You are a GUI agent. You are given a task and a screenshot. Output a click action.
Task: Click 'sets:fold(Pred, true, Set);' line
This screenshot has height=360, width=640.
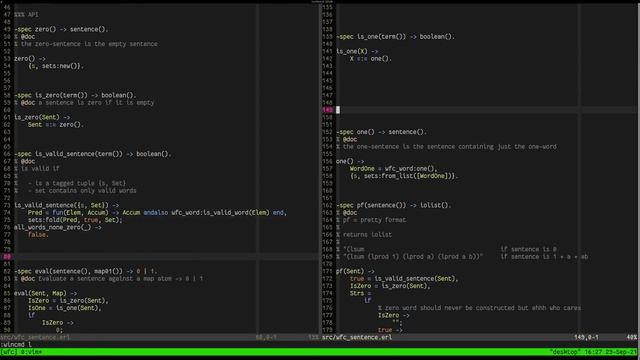(x=75, y=220)
